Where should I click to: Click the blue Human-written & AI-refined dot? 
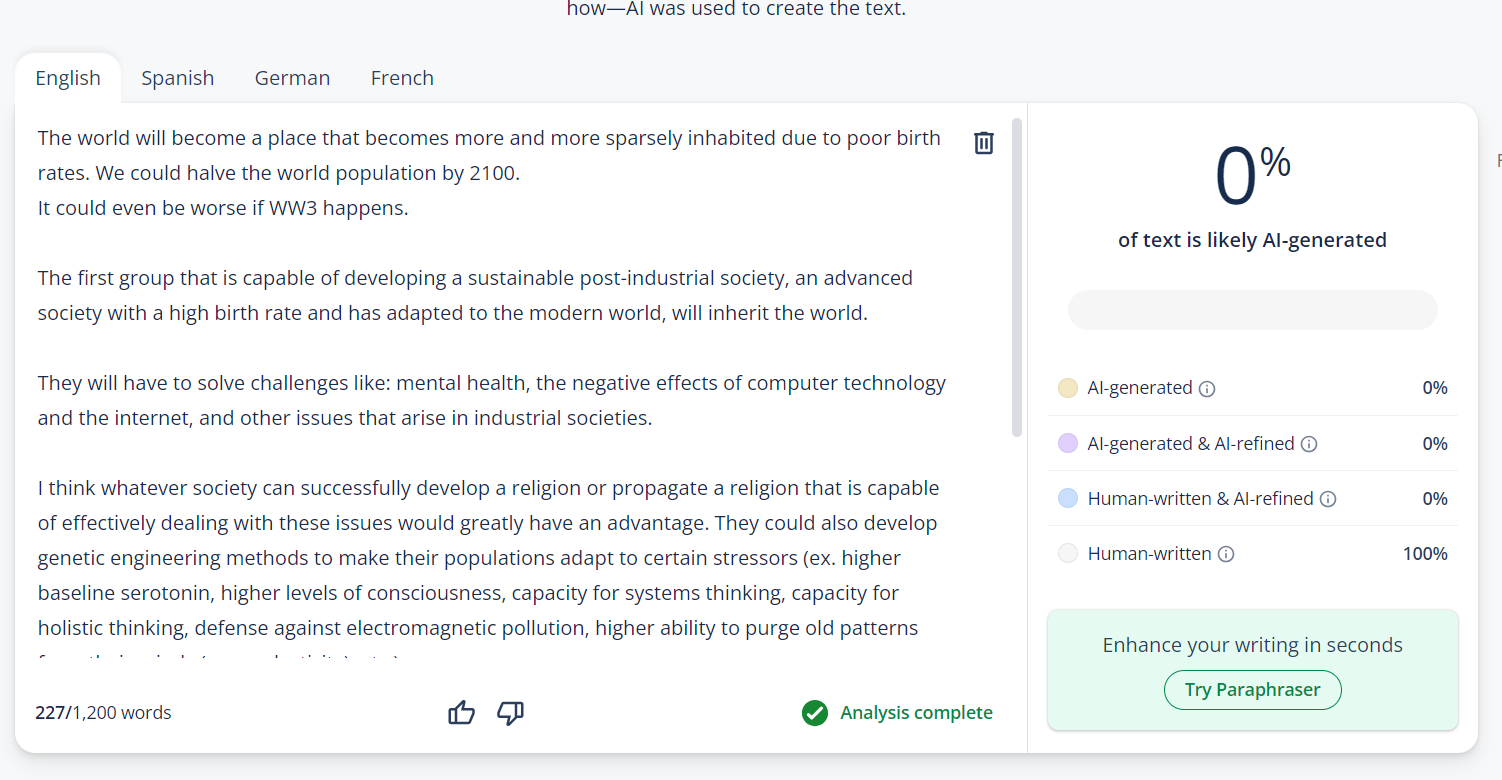point(1068,498)
